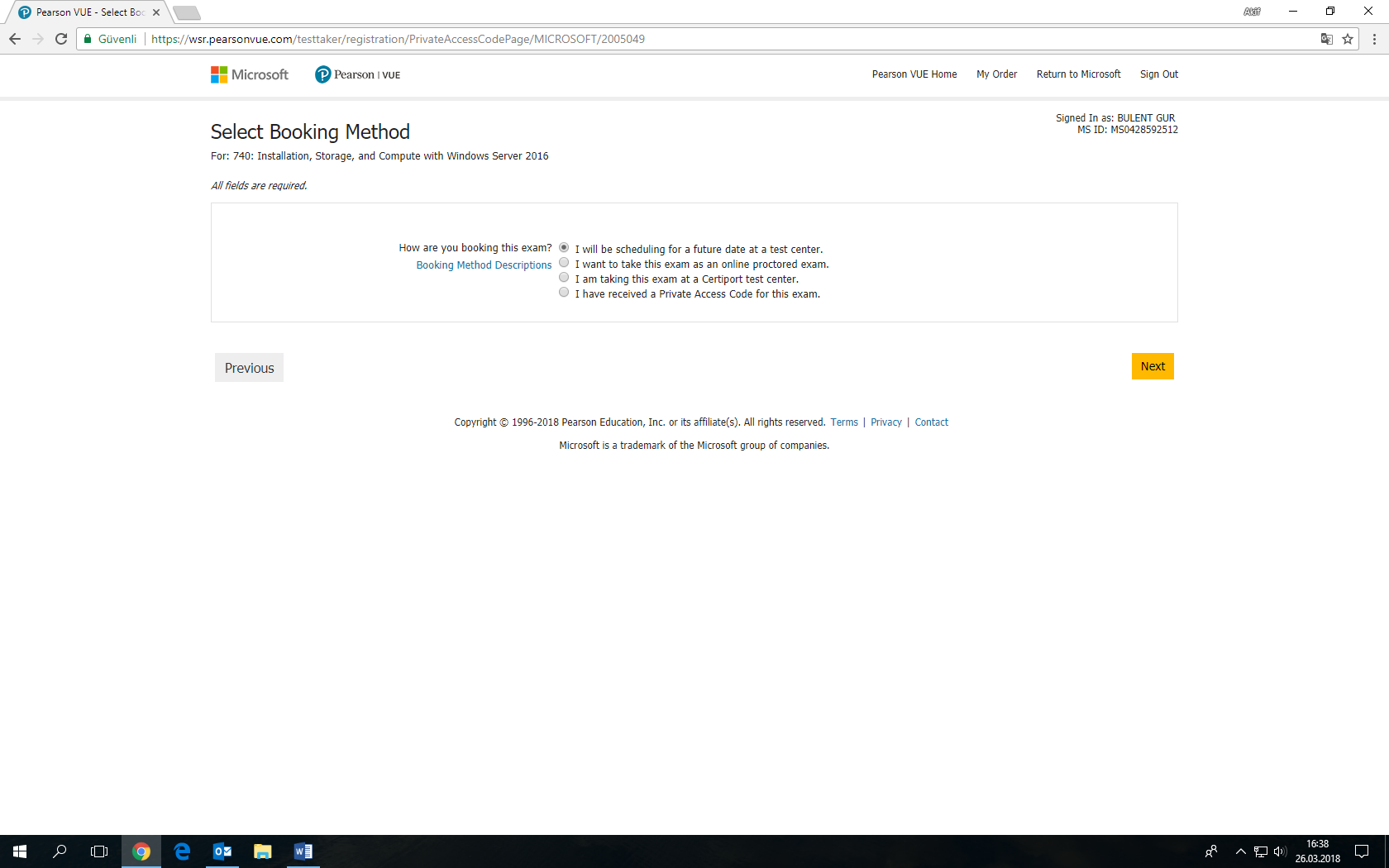Click the volume speaker tray icon

[1280, 851]
